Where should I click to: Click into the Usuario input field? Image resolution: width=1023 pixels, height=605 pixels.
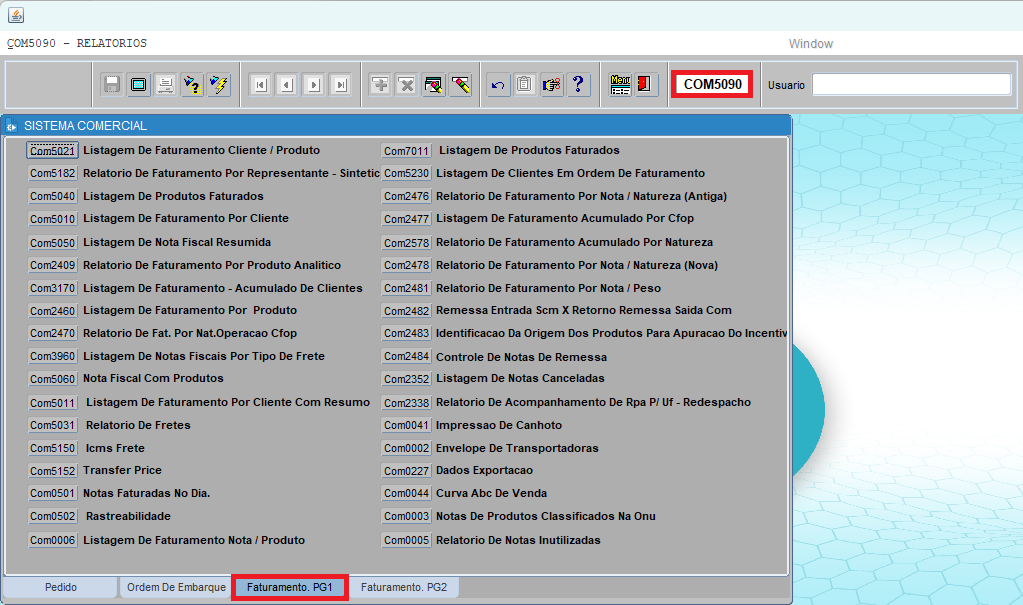(x=911, y=85)
